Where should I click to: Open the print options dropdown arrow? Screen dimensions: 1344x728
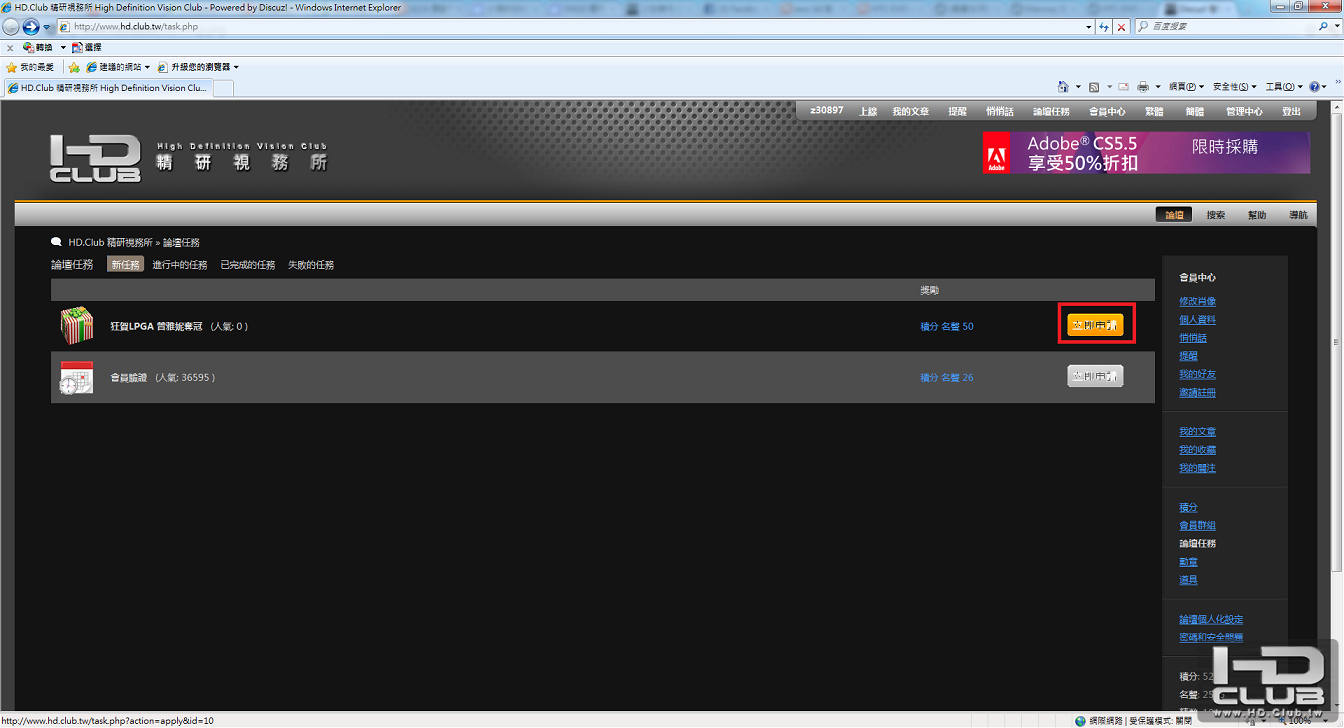point(1158,87)
